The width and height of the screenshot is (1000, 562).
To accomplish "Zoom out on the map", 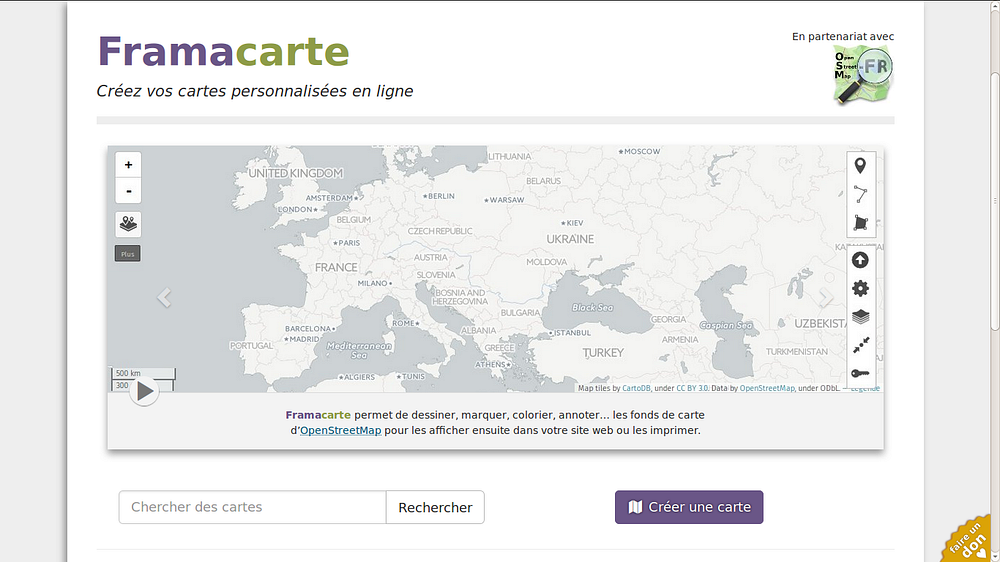I will click(x=128, y=191).
